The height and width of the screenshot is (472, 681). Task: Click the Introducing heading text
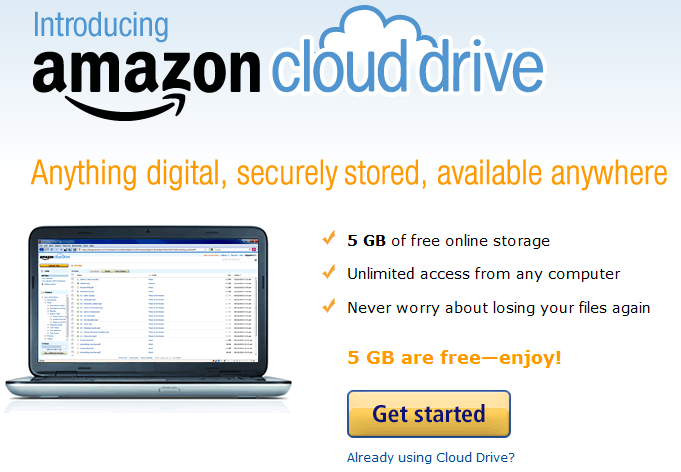tap(101, 25)
